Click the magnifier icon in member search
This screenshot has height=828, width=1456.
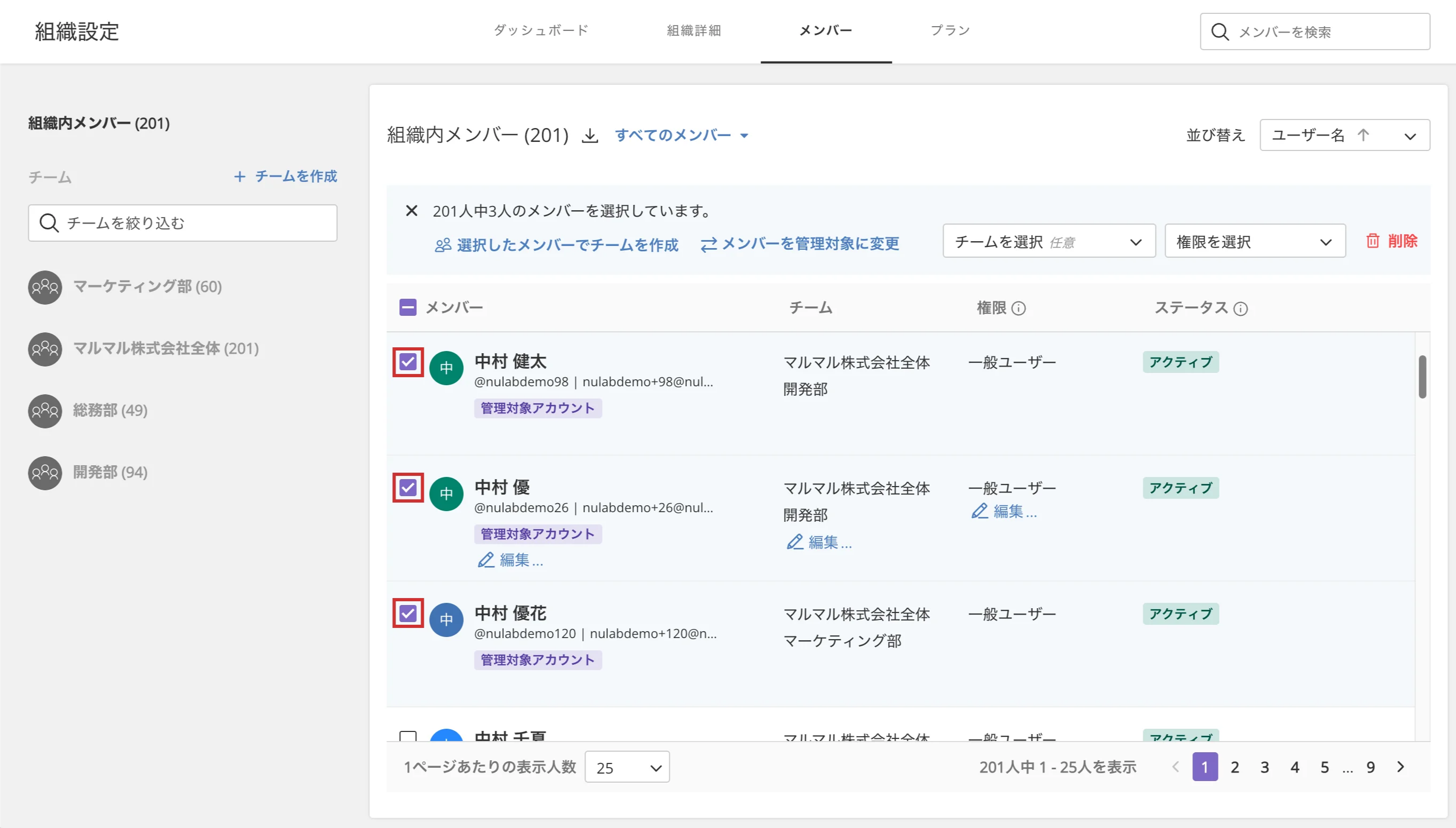[1220, 32]
